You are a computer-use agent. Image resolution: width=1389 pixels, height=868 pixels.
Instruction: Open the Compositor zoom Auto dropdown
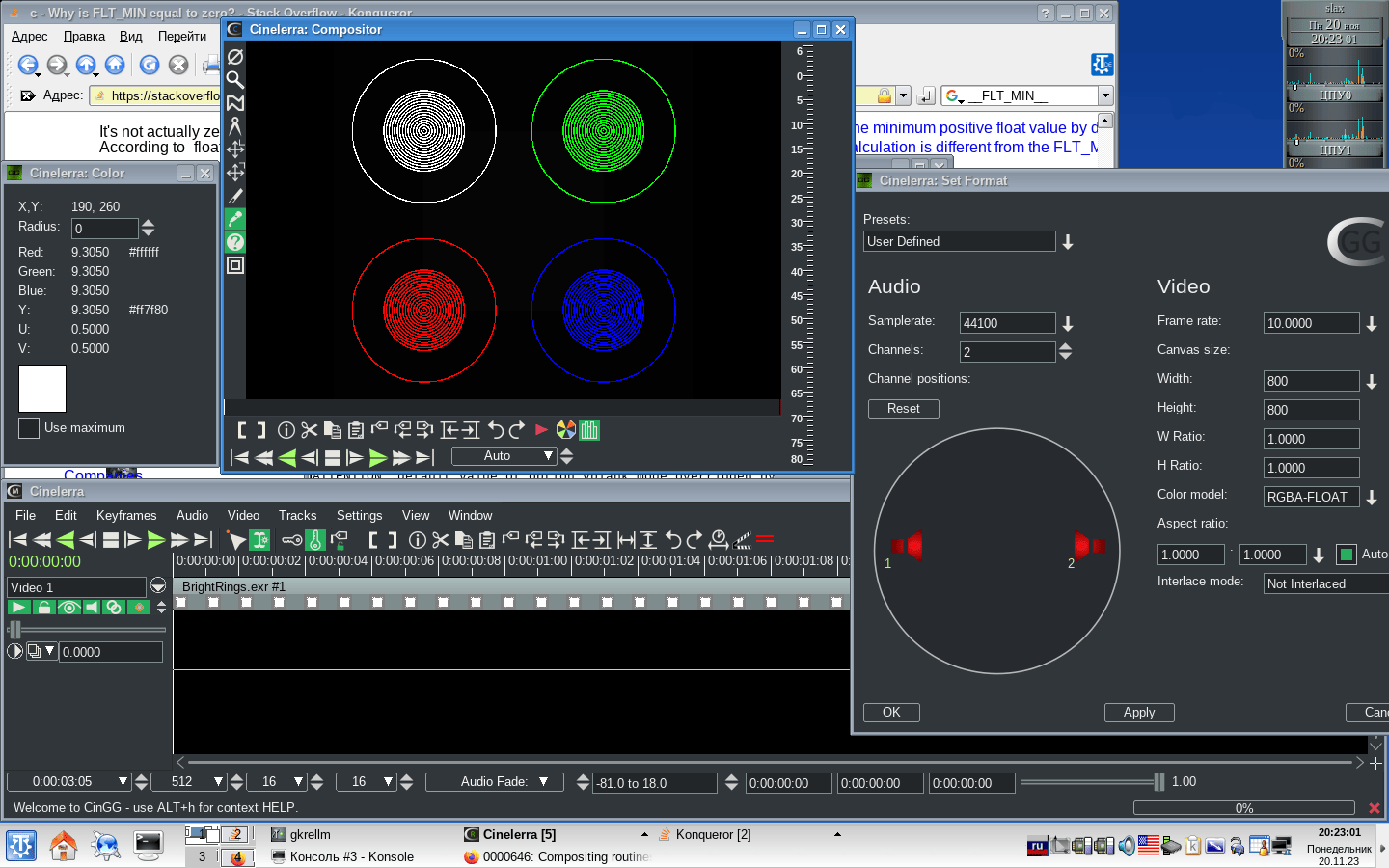(548, 456)
